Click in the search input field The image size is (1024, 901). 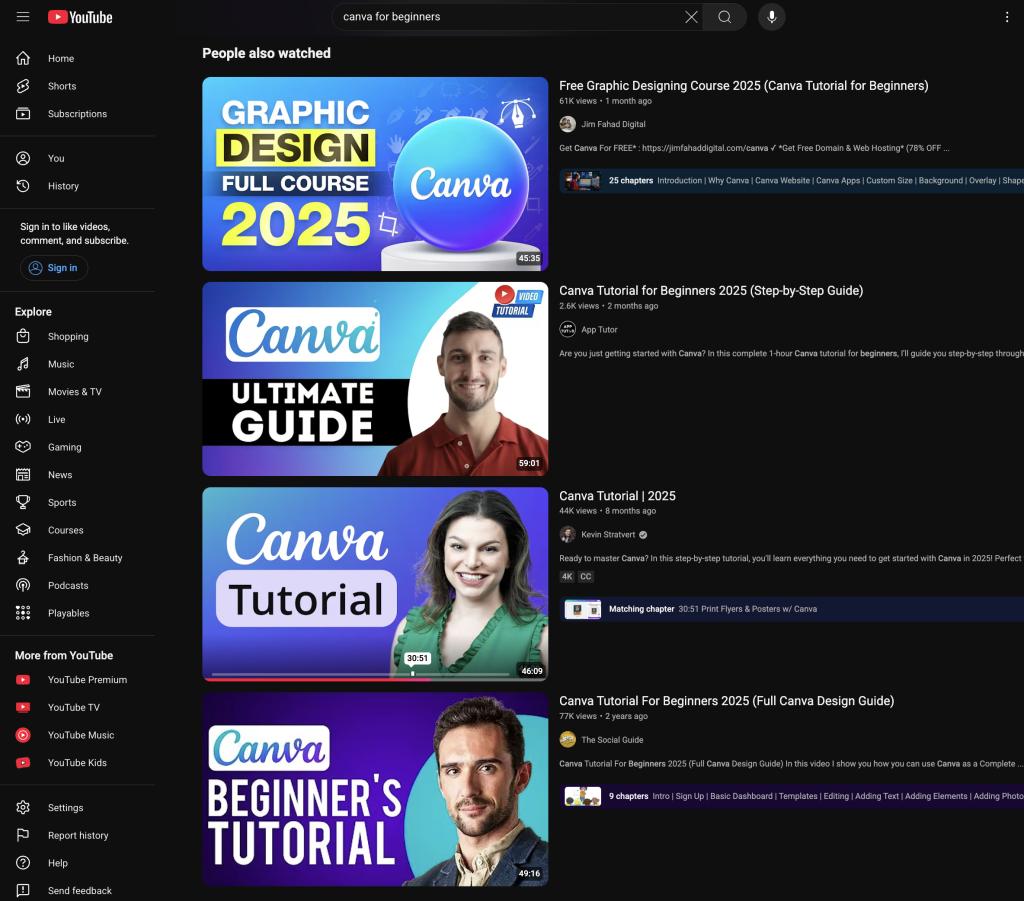pyautogui.click(x=505, y=17)
